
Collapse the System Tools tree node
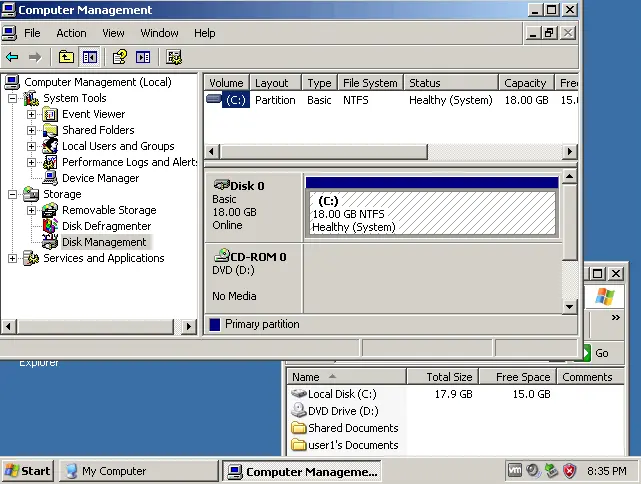click(13, 98)
